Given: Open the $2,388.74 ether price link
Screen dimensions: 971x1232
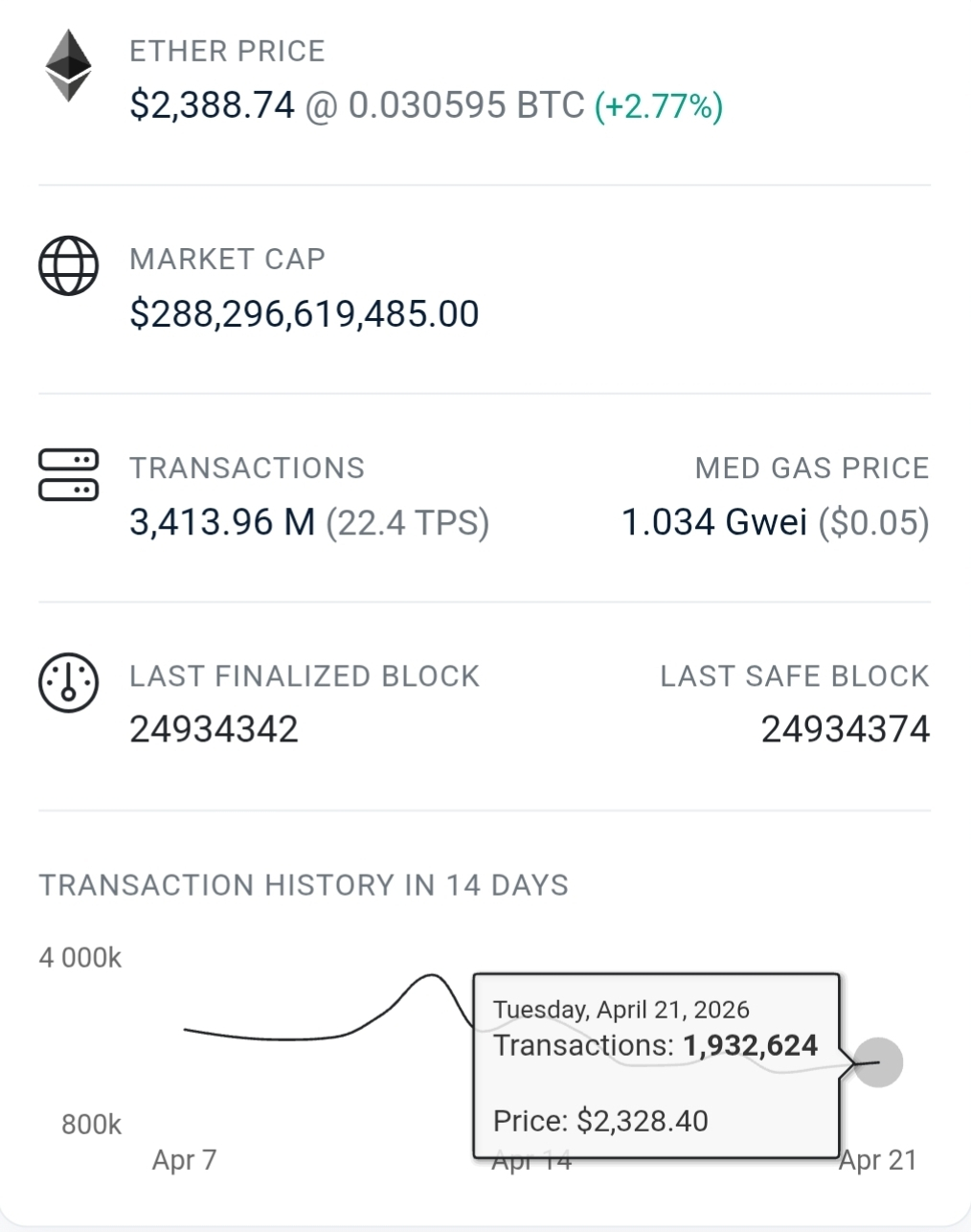Looking at the screenshot, I should click(x=212, y=104).
